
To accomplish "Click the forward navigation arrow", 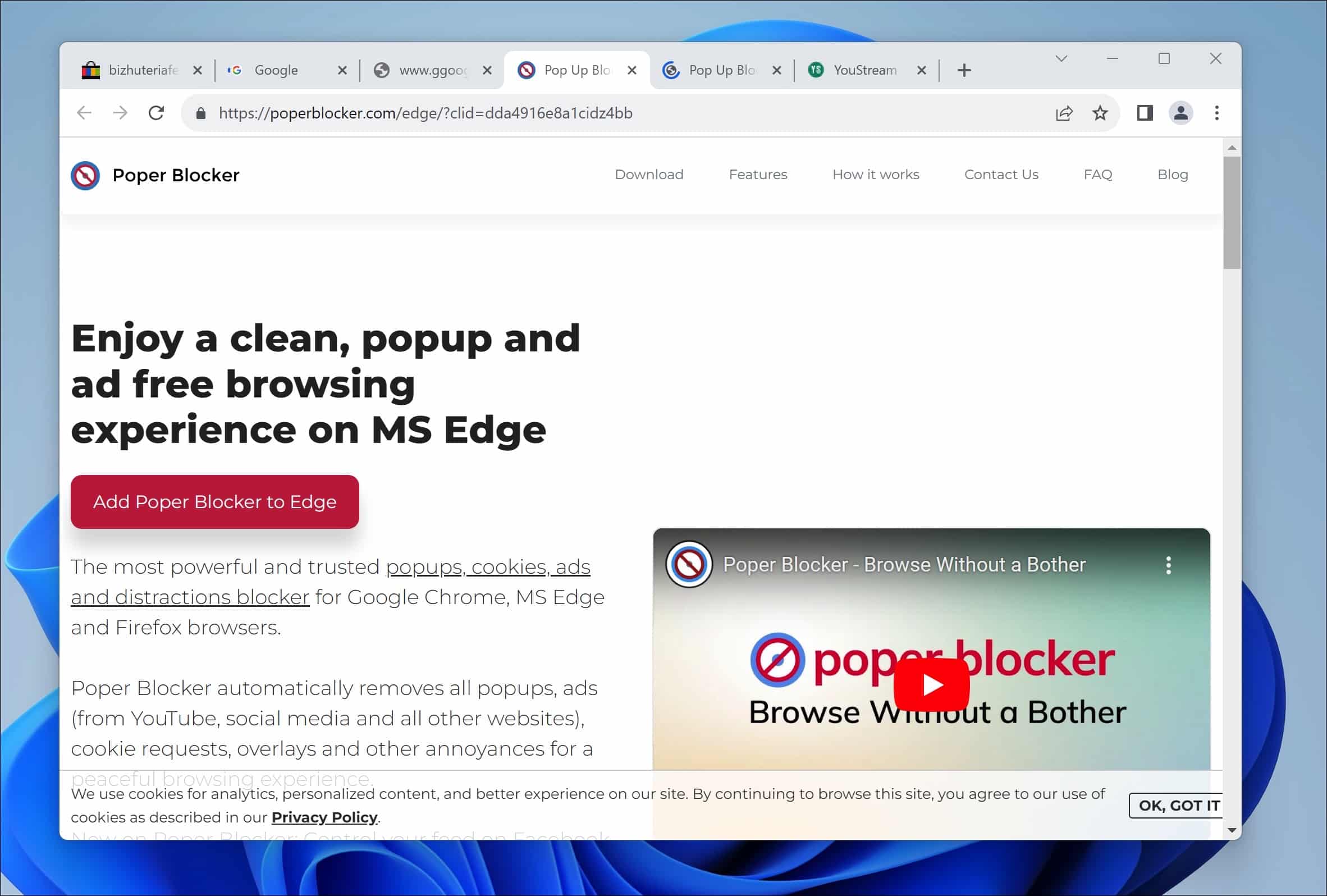I will point(120,113).
